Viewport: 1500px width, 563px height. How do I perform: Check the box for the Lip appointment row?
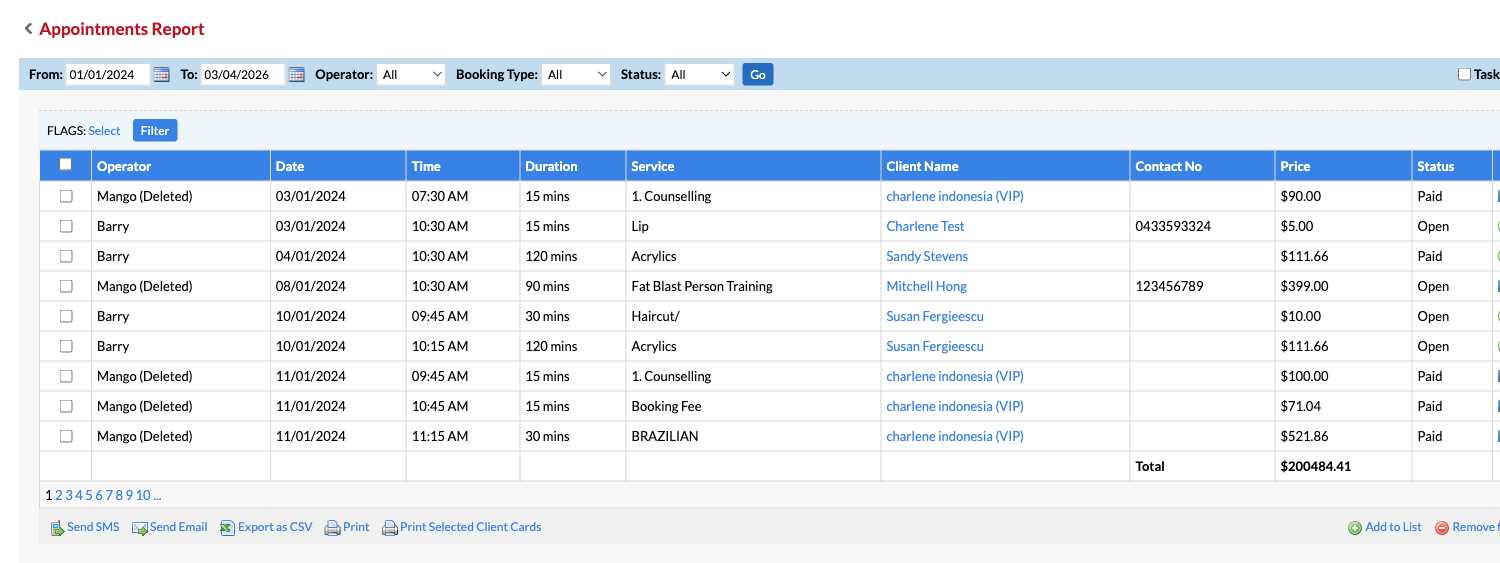(66, 226)
